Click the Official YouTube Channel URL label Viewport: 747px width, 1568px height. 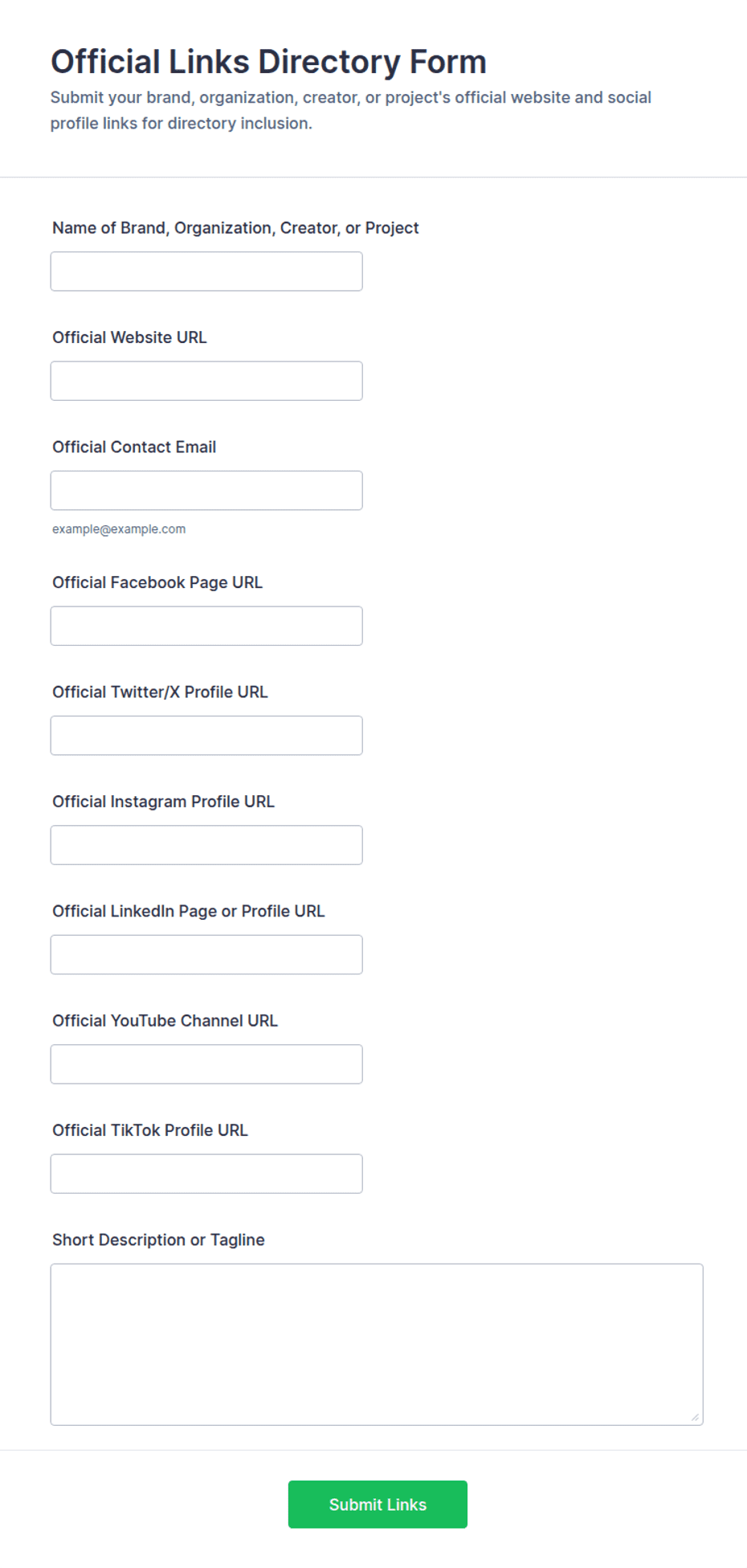pos(165,1020)
